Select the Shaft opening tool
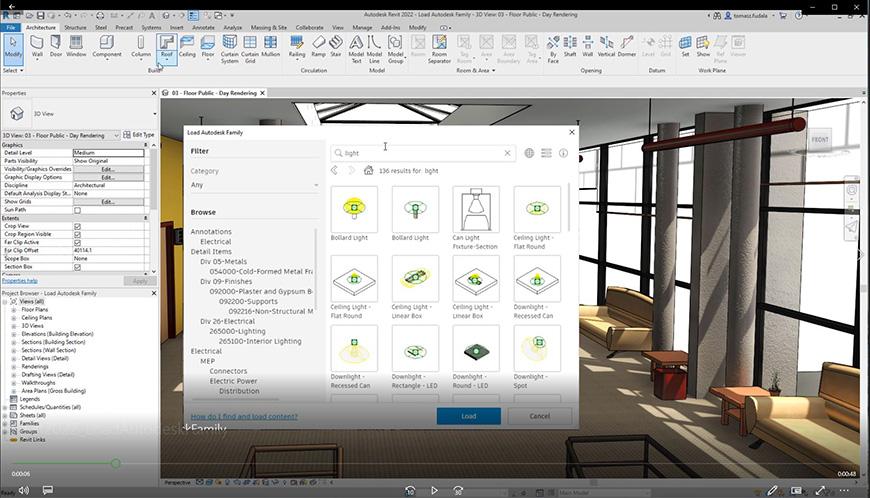The image size is (870, 498). pos(570,47)
